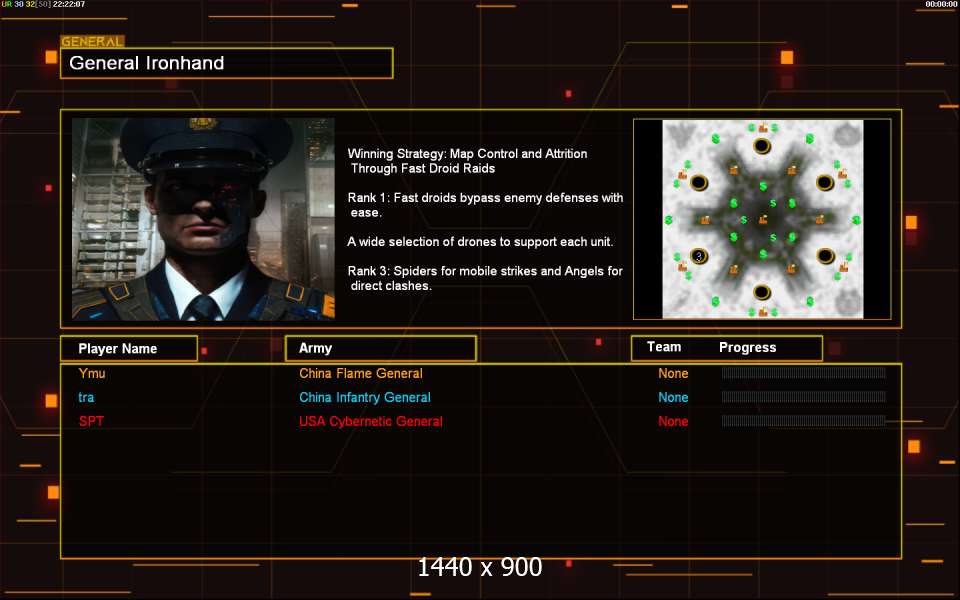Click the Rank 3 Spiders and Angels line
This screenshot has height=600, width=960.
pos(485,278)
